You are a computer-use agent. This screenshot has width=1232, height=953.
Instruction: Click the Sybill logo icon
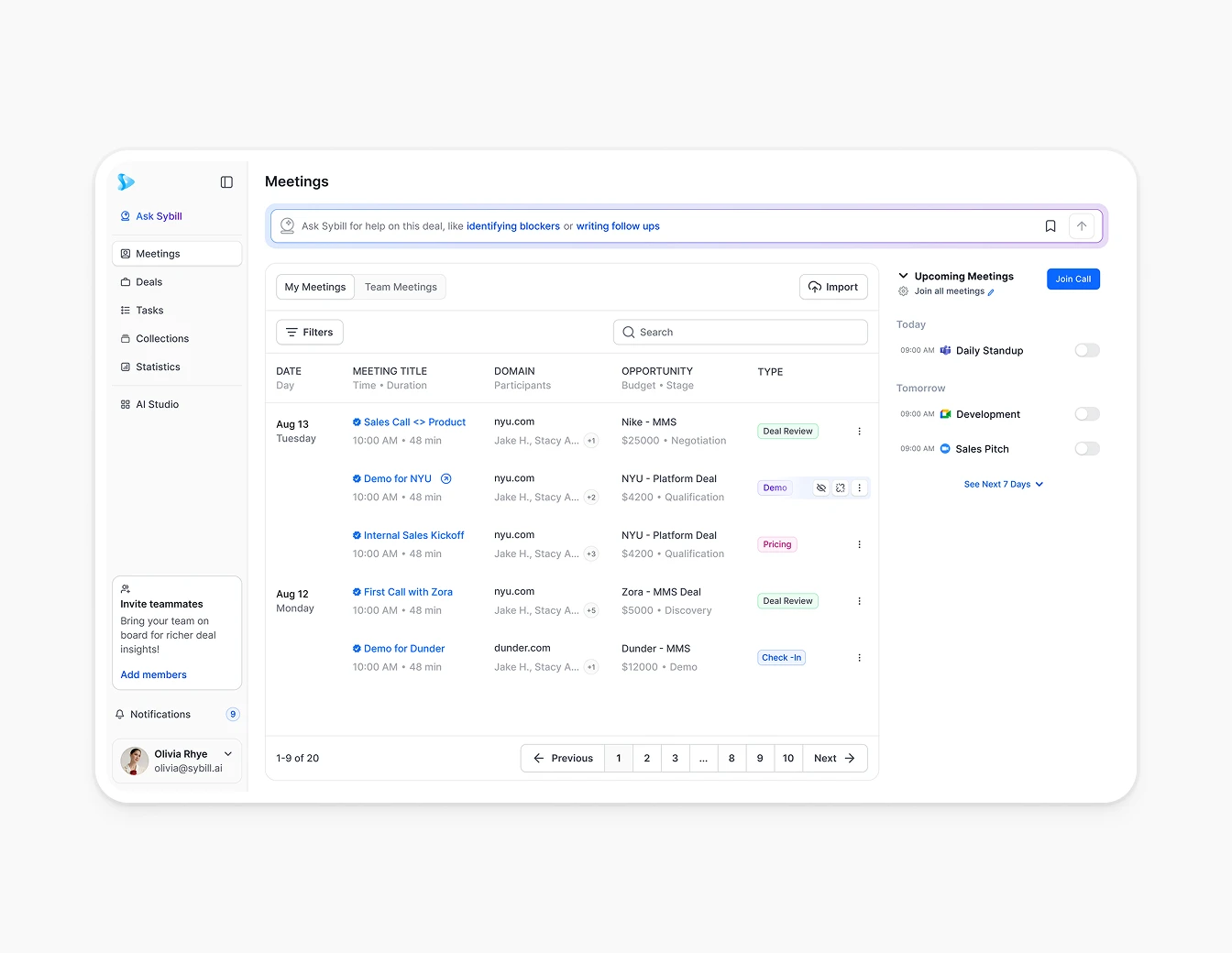126,182
